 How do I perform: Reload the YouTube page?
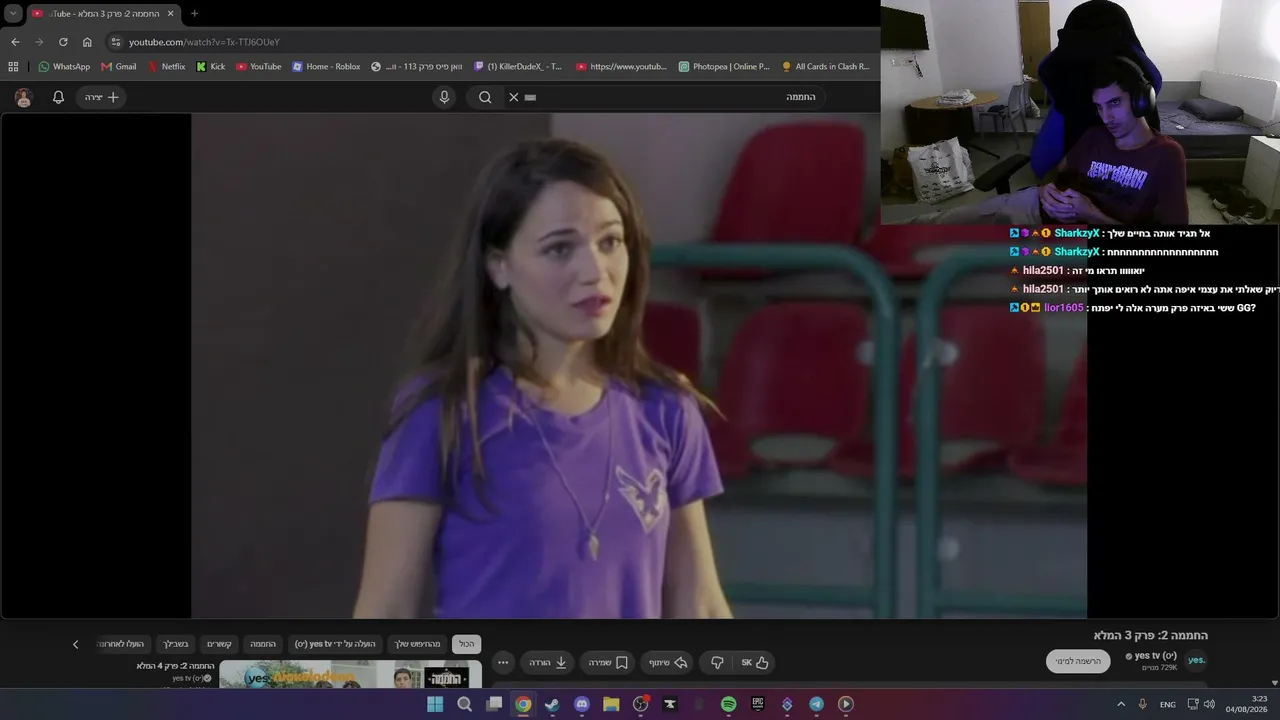63,42
